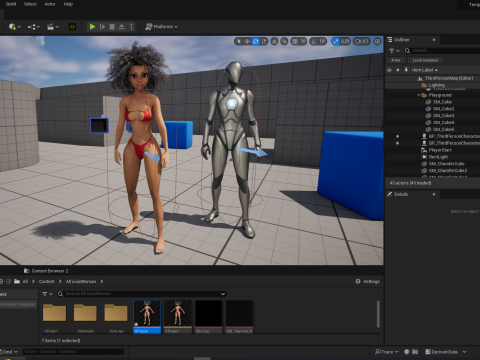Select the Outliner tab
Viewport: 480px width, 360px height.
402,40
